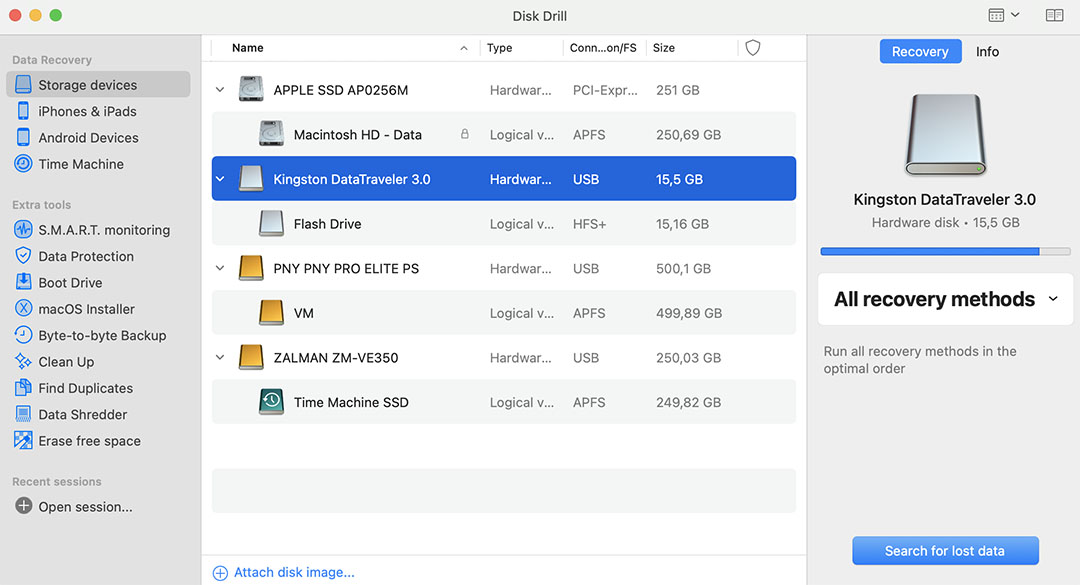
Task: Open the Data Shredder tool
Action: pyautogui.click(x=83, y=414)
